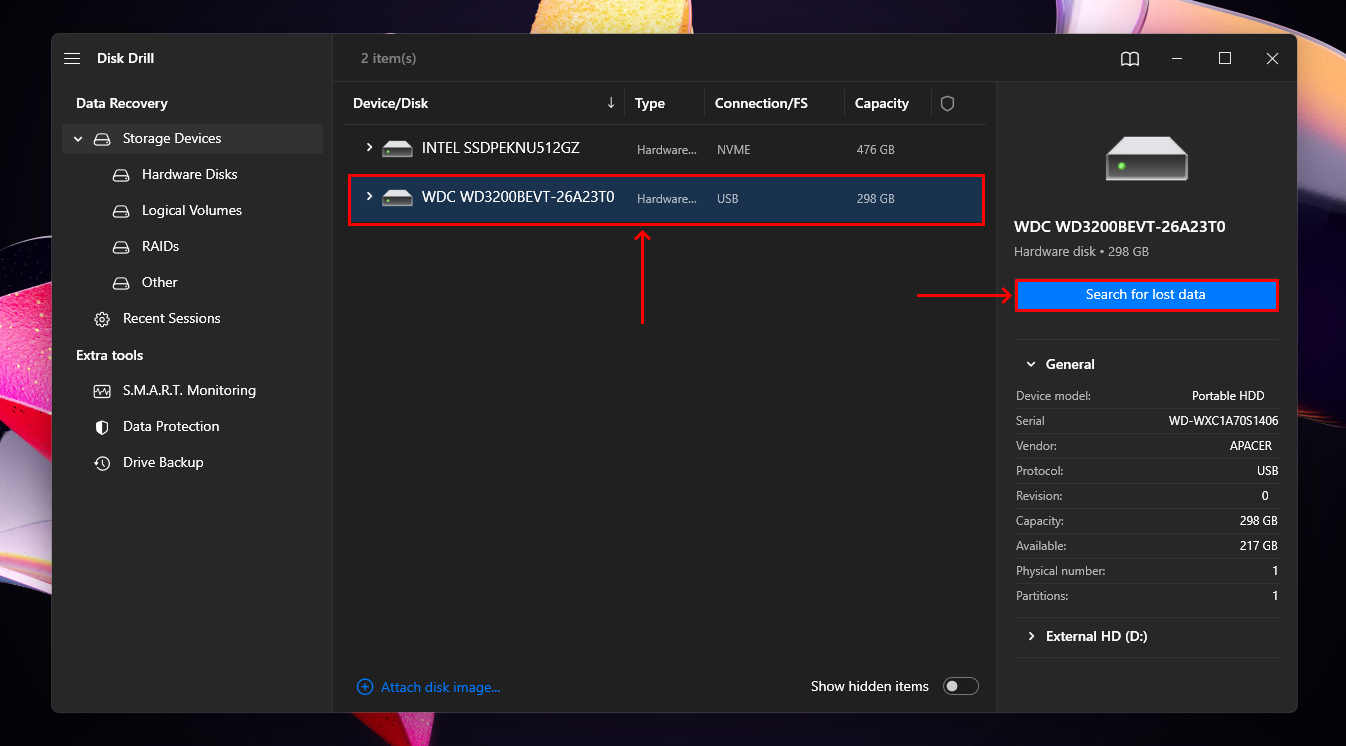Click the 2 item(s) count label
1346x746 pixels.
click(389, 59)
